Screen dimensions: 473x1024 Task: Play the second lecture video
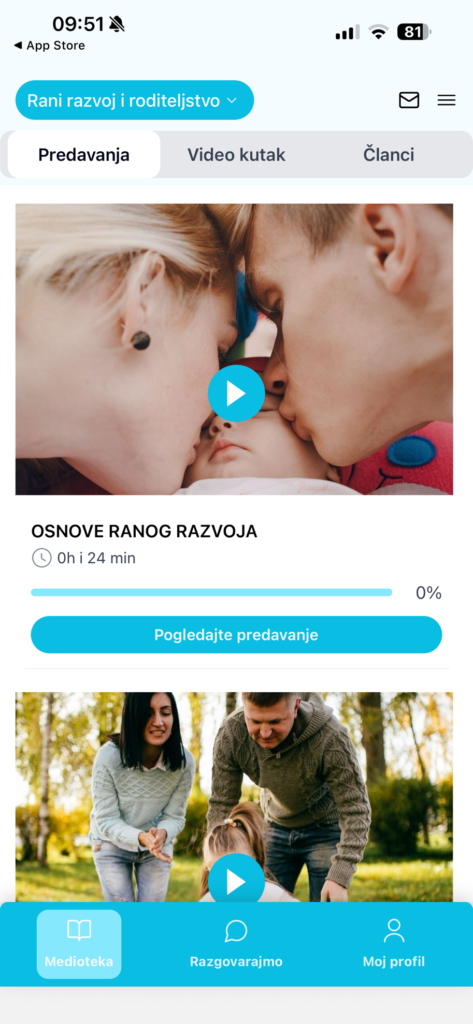click(x=236, y=881)
